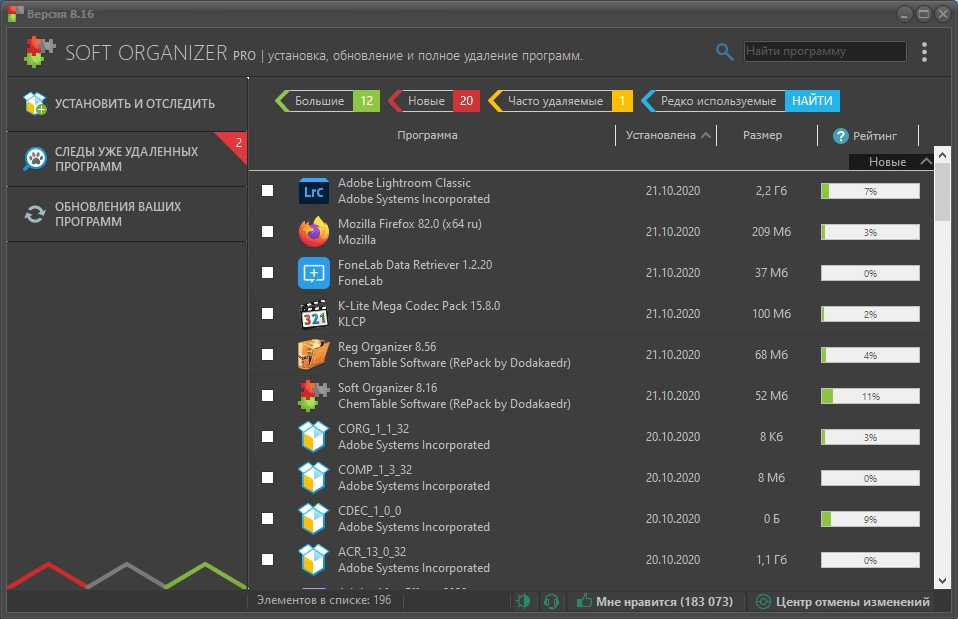Screen dimensions: 958x619
Task: Open the three-dot options menu
Action: (924, 52)
